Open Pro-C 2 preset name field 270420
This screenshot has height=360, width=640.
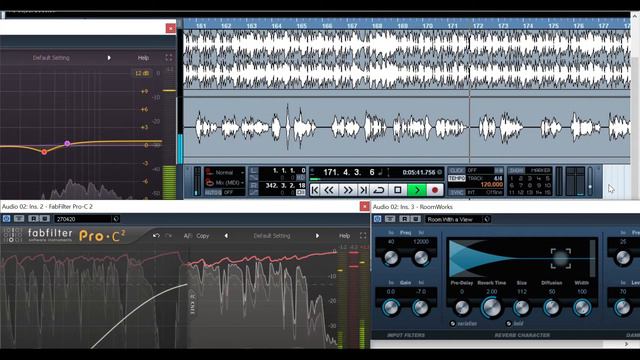[x=83, y=219]
